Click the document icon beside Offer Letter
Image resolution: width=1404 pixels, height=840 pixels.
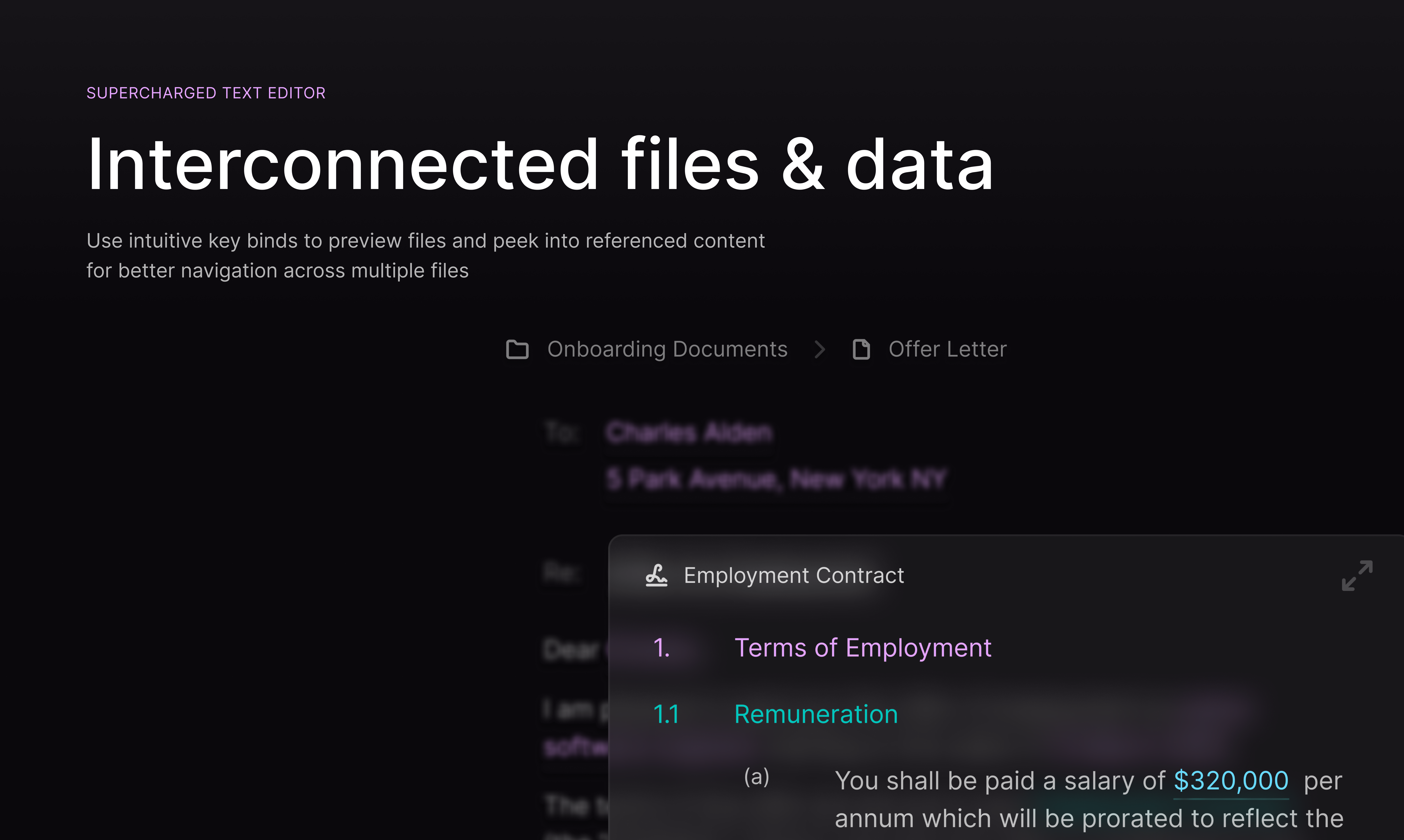pos(861,349)
